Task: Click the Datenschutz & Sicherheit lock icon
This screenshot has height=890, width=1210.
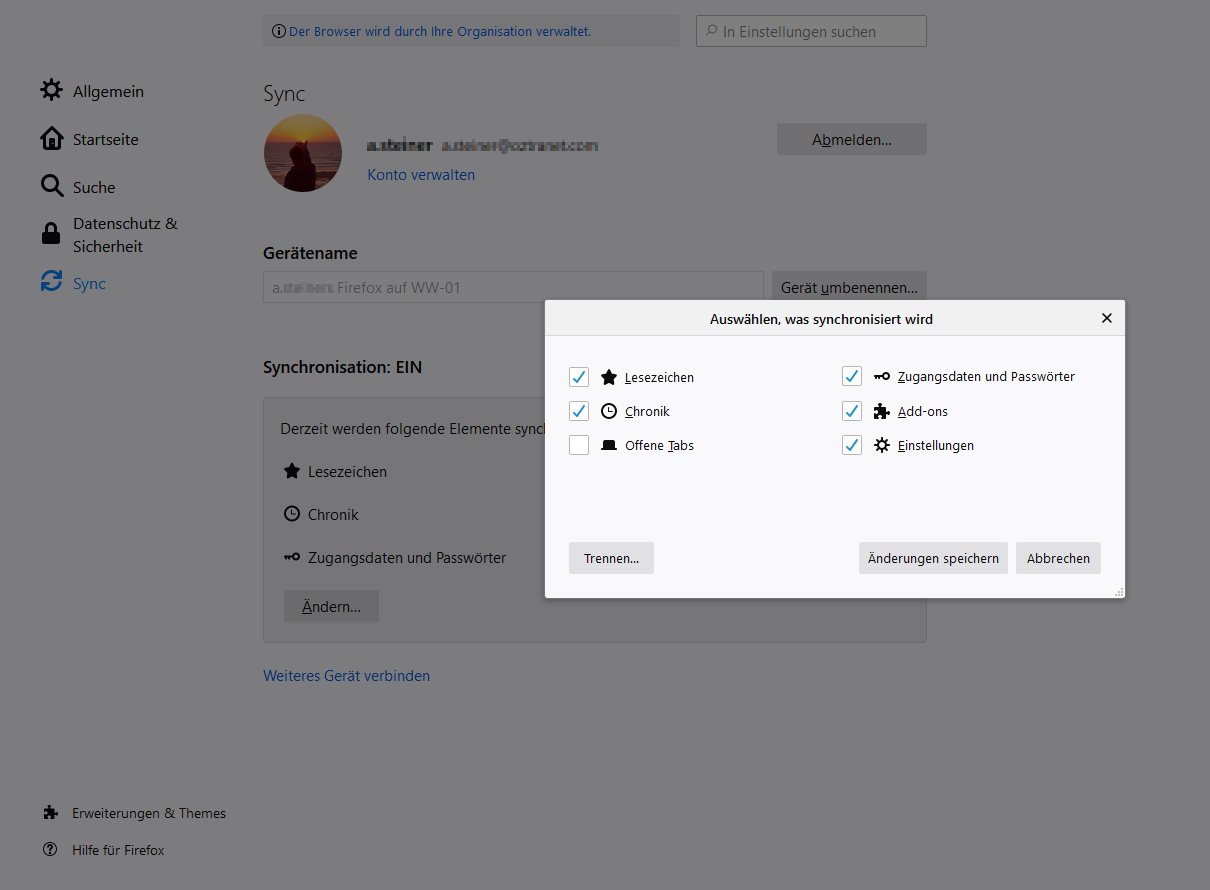Action: point(51,234)
